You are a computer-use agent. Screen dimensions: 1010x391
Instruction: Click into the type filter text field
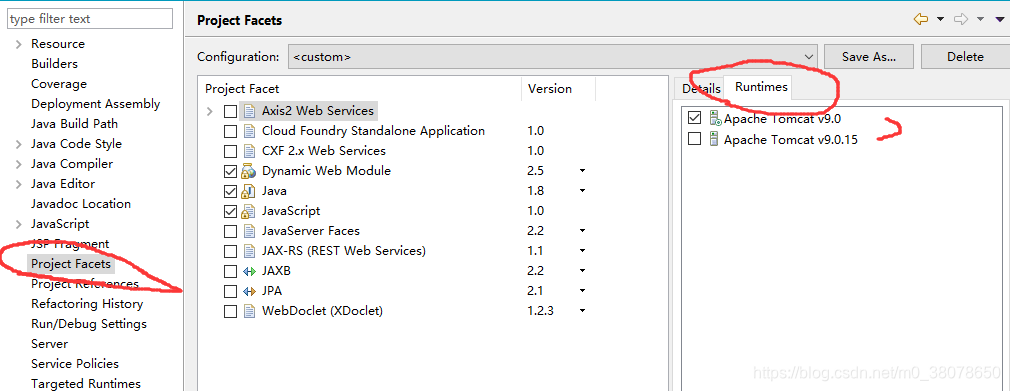tap(90, 19)
